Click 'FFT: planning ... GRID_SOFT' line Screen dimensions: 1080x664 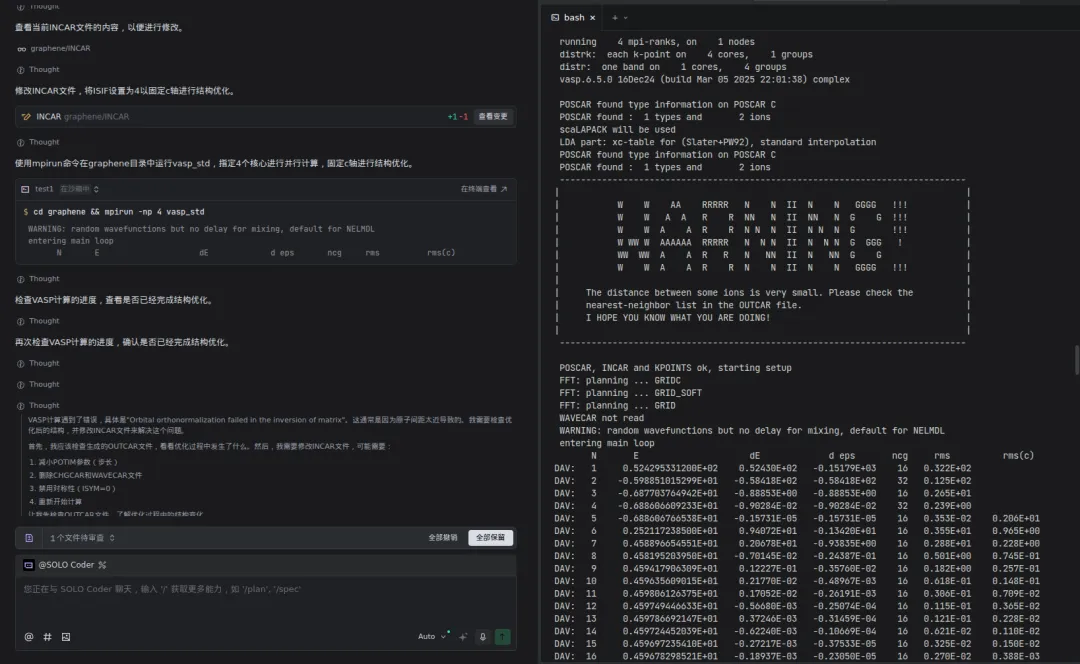630,393
